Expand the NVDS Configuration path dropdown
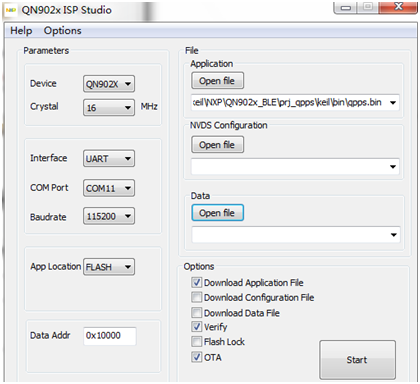 coord(393,166)
